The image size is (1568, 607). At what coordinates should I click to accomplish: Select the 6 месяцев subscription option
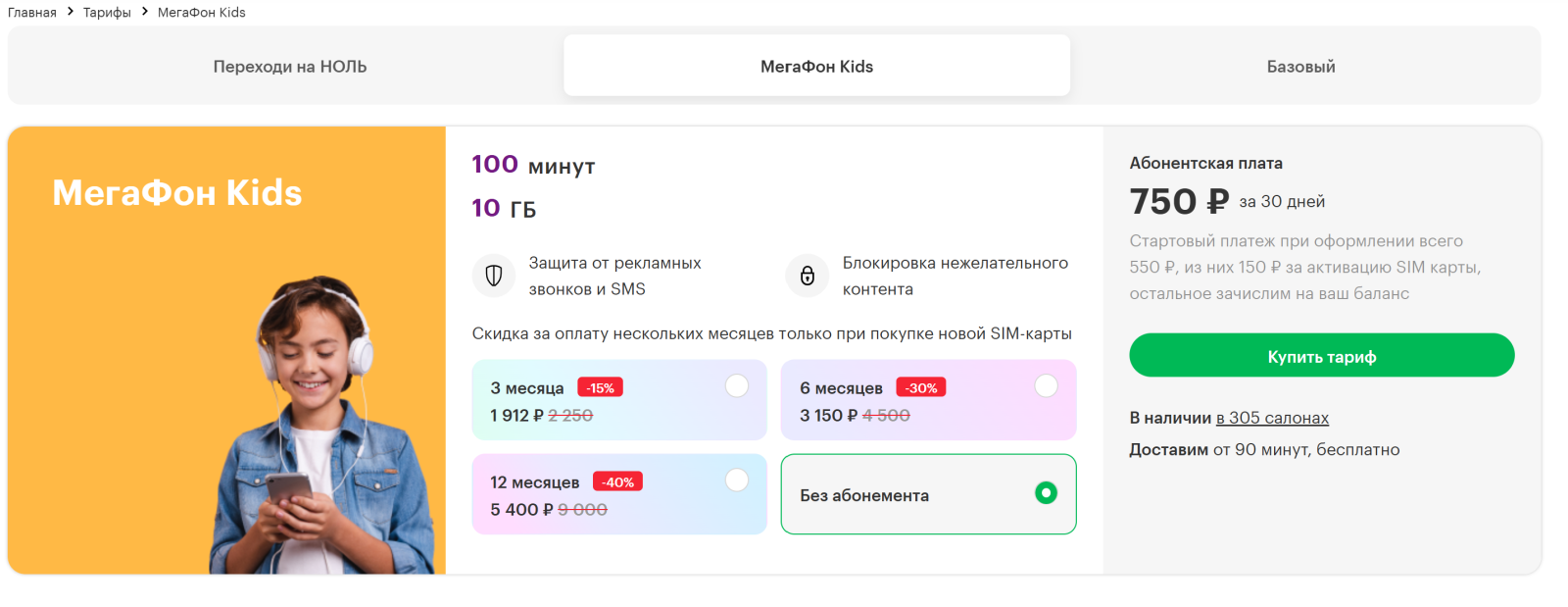coord(1046,386)
